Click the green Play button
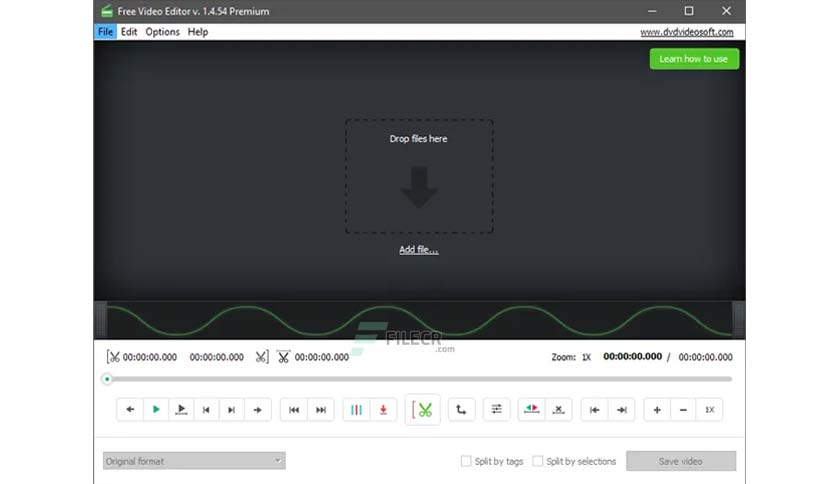This screenshot has width=836, height=484. pos(156,410)
